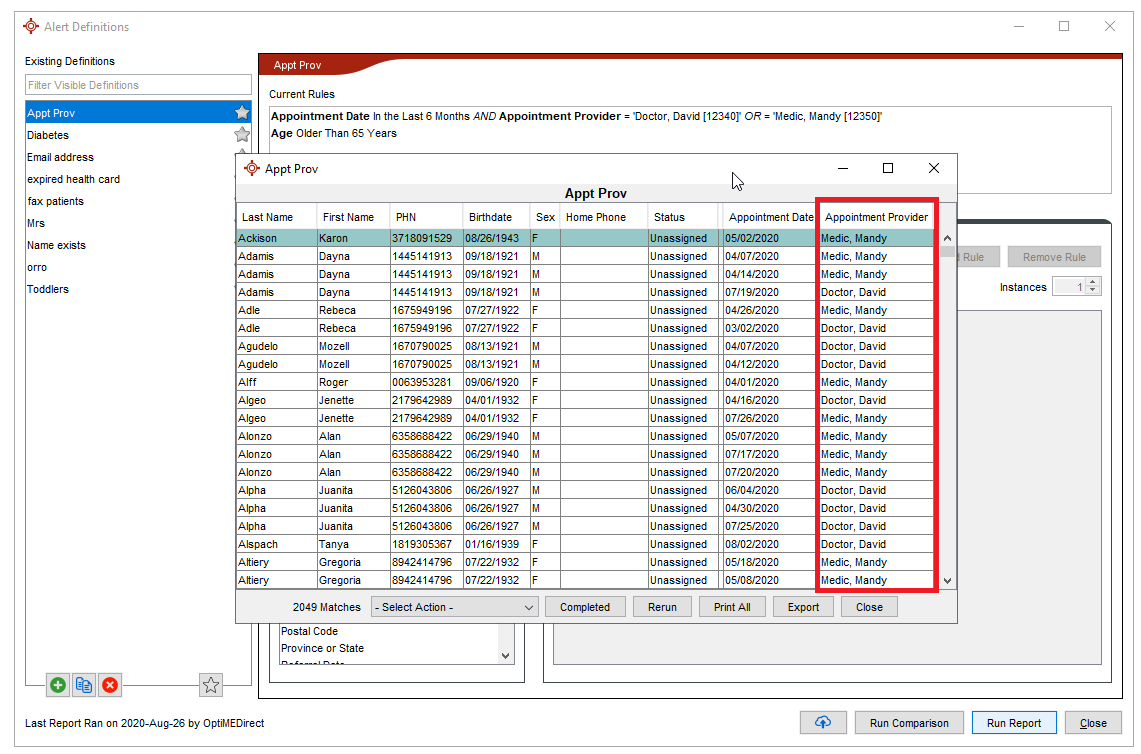Open the Select Action dropdown
1141x754 pixels.
point(454,607)
